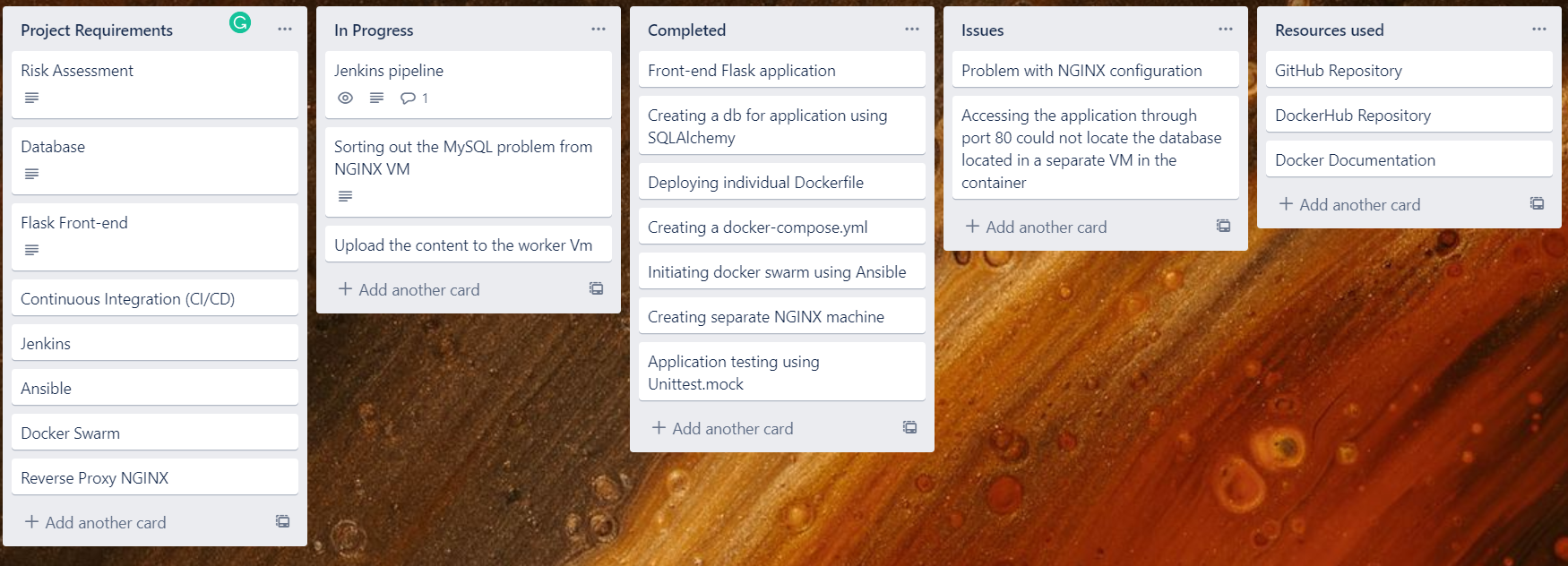
Task: Create card from template in Project Requirements
Action: click(283, 521)
